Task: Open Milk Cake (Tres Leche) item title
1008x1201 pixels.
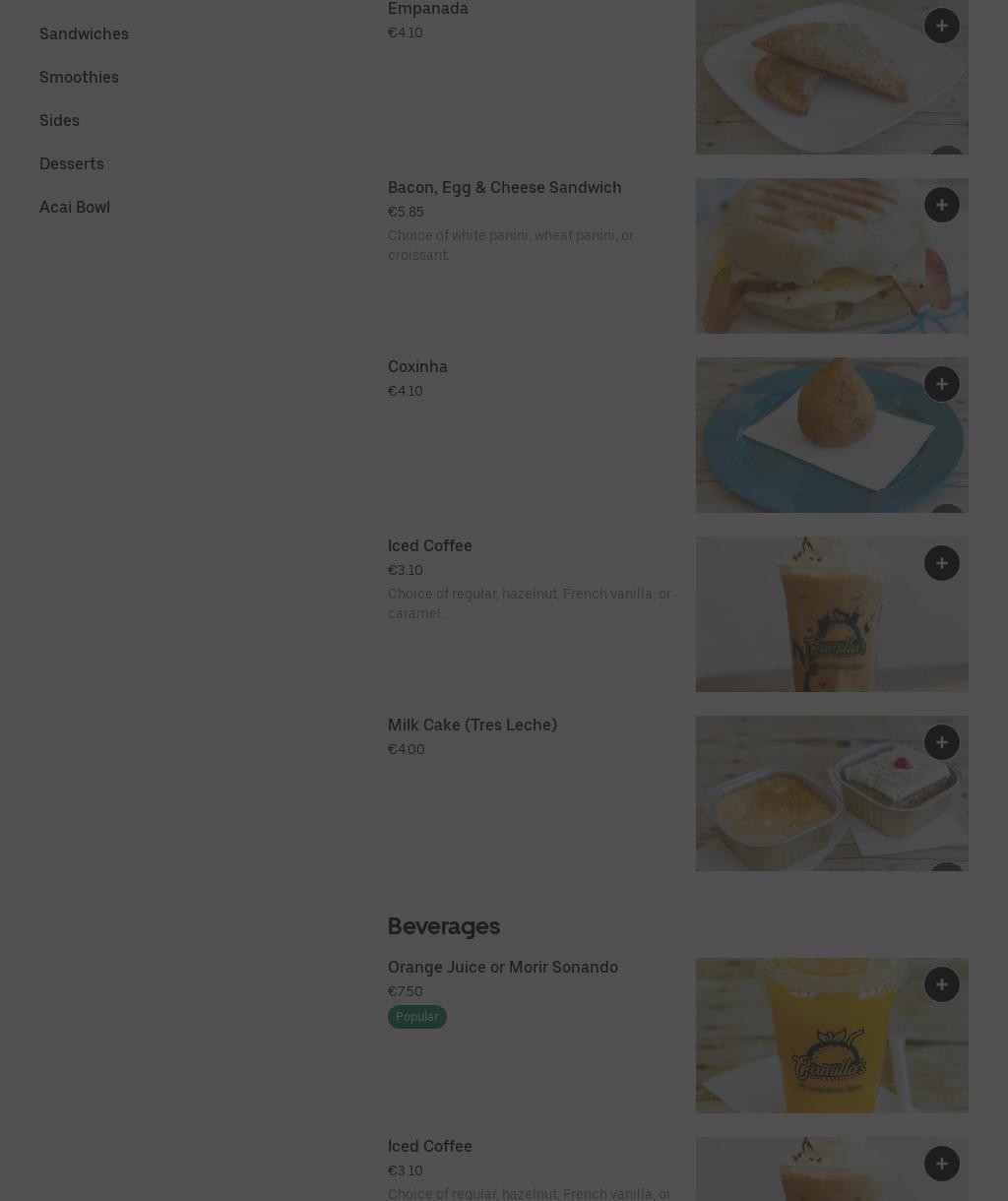Action: 472,725
